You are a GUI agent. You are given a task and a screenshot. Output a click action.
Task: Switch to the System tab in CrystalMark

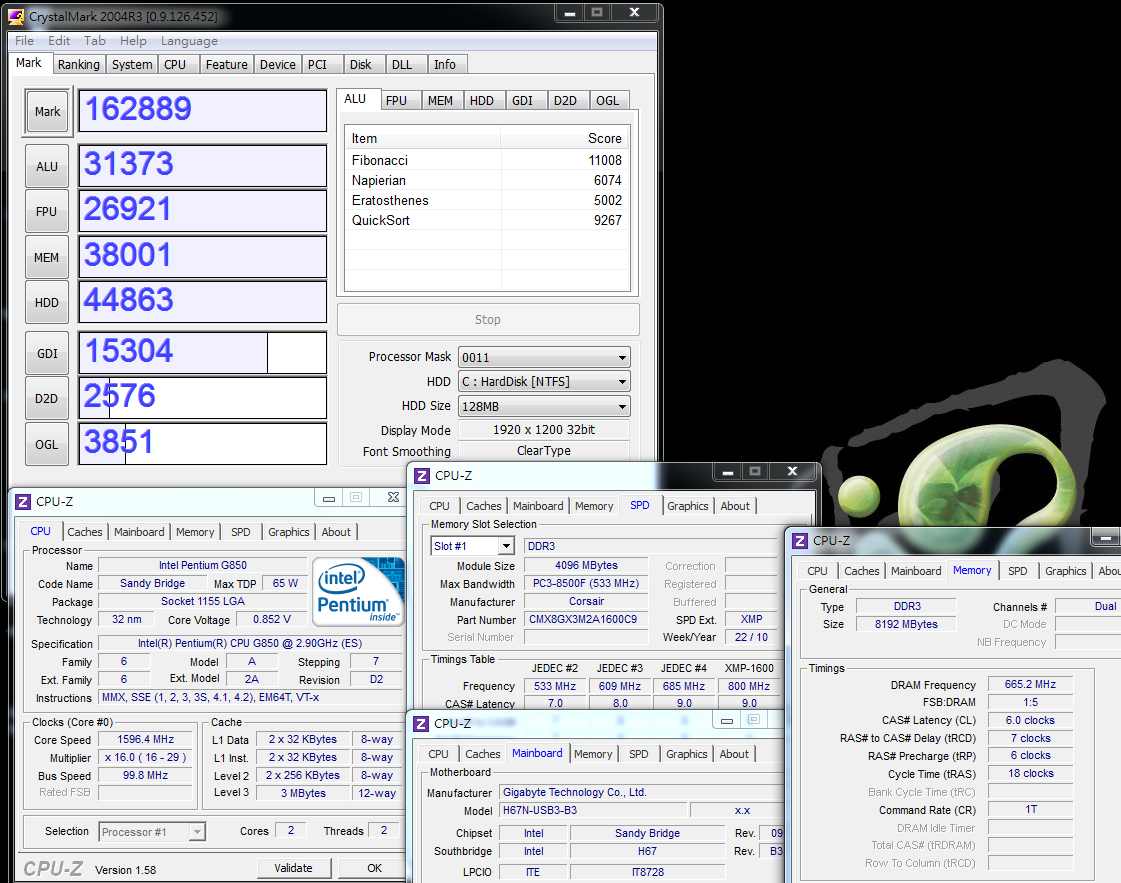pos(132,64)
